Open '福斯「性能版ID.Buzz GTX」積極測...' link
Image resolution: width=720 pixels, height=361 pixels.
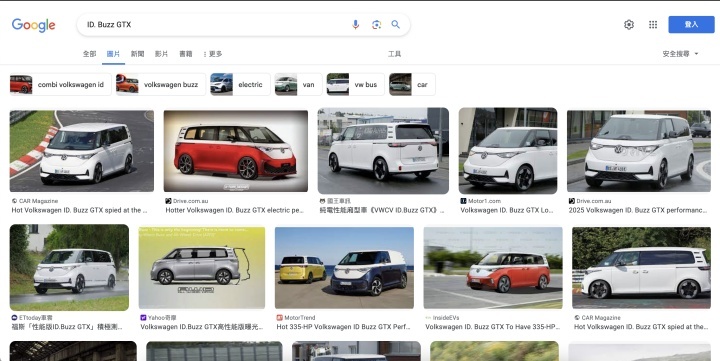click(x=67, y=327)
